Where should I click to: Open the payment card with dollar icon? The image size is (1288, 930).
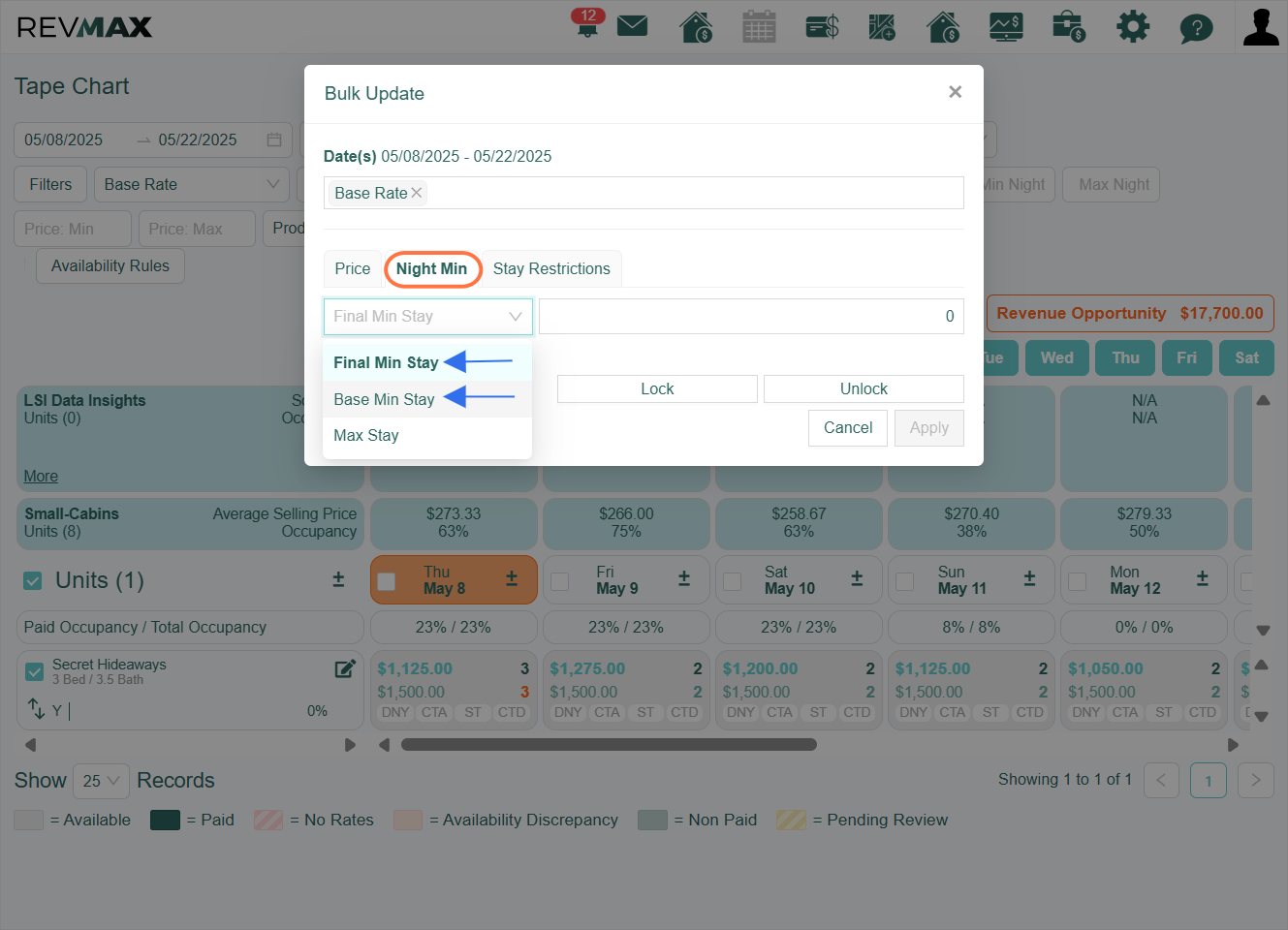tap(822, 26)
